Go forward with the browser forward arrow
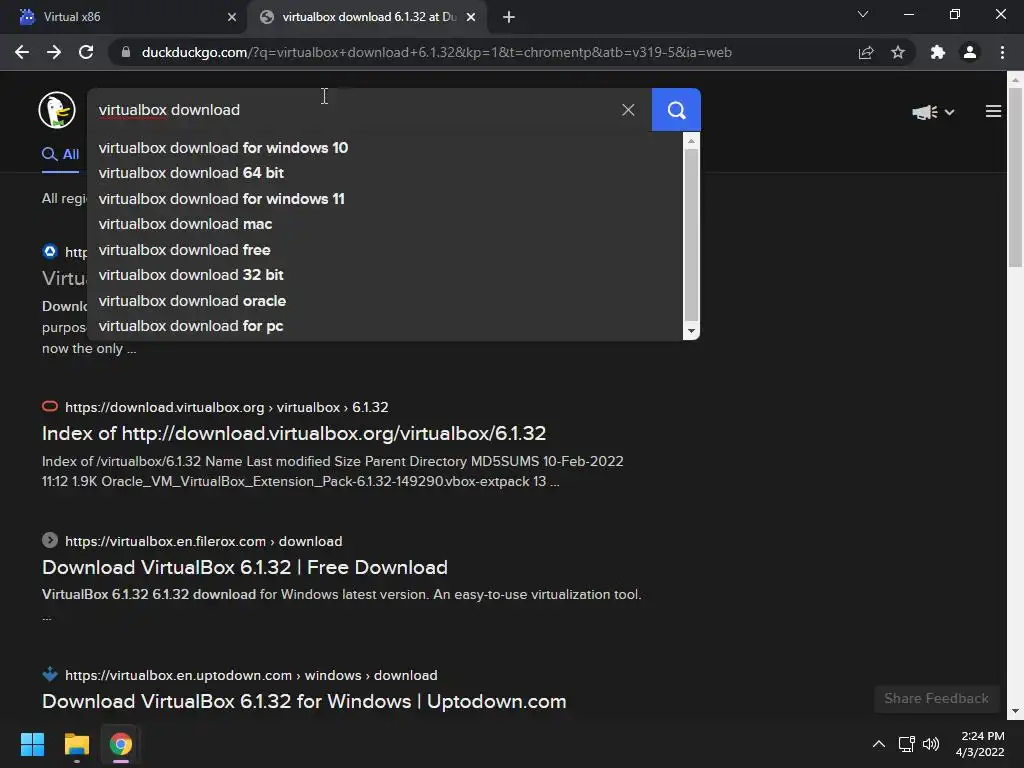This screenshot has width=1024, height=768. 54,52
